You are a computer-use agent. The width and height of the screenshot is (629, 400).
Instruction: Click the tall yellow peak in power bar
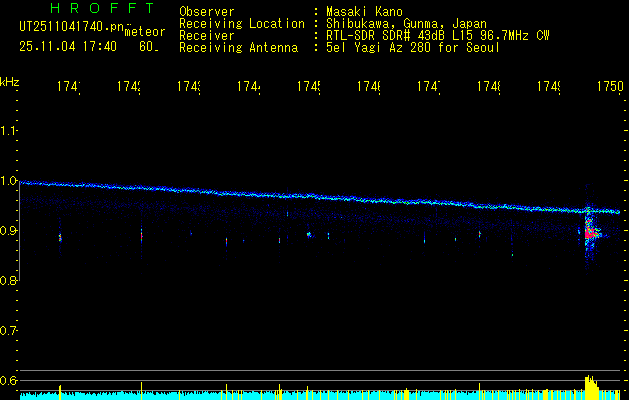pos(589,385)
